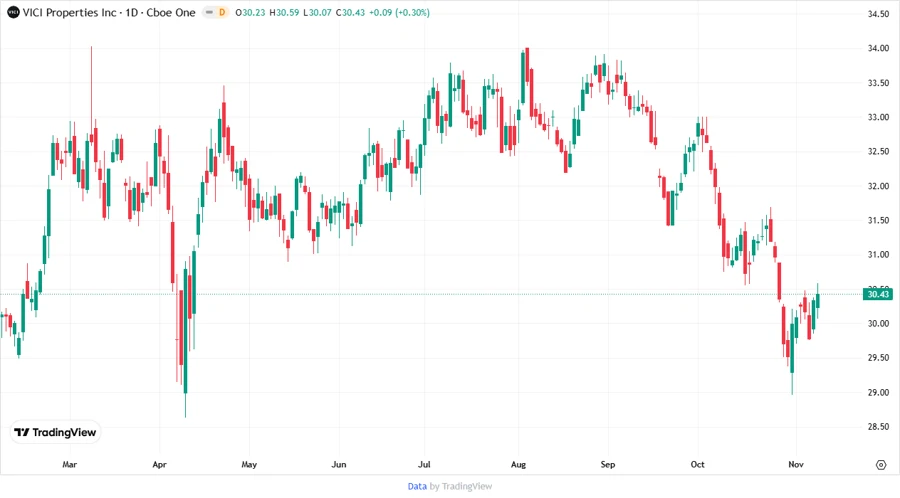Click the 33.00 price axis label
Screen dimensions: 900x498
(878, 117)
